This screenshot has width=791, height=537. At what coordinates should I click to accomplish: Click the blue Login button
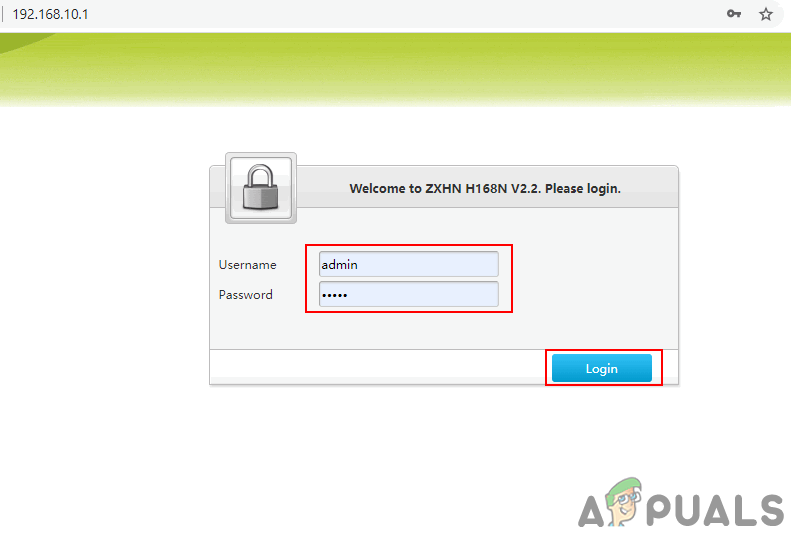point(602,368)
